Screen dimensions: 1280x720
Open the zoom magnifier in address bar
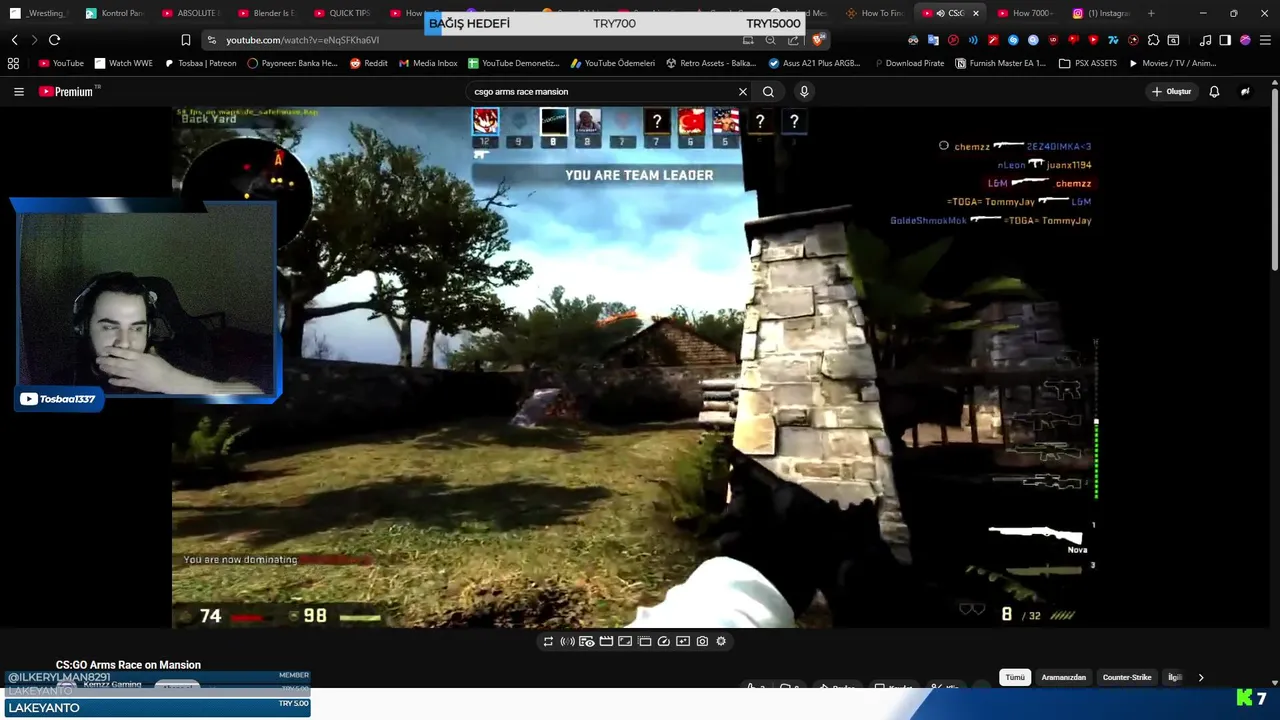coord(770,40)
